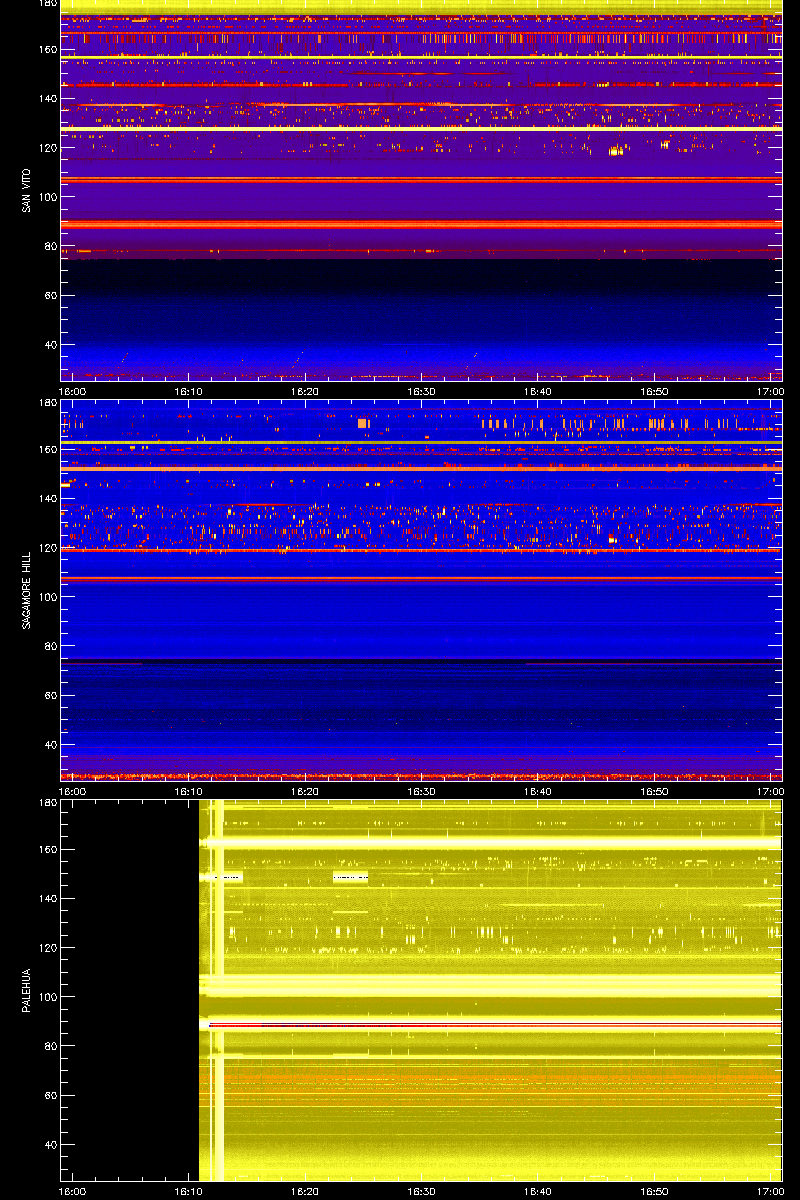Click the 100 frequency tick of Sagamore Hill
The image size is (800, 1200).
46,597
